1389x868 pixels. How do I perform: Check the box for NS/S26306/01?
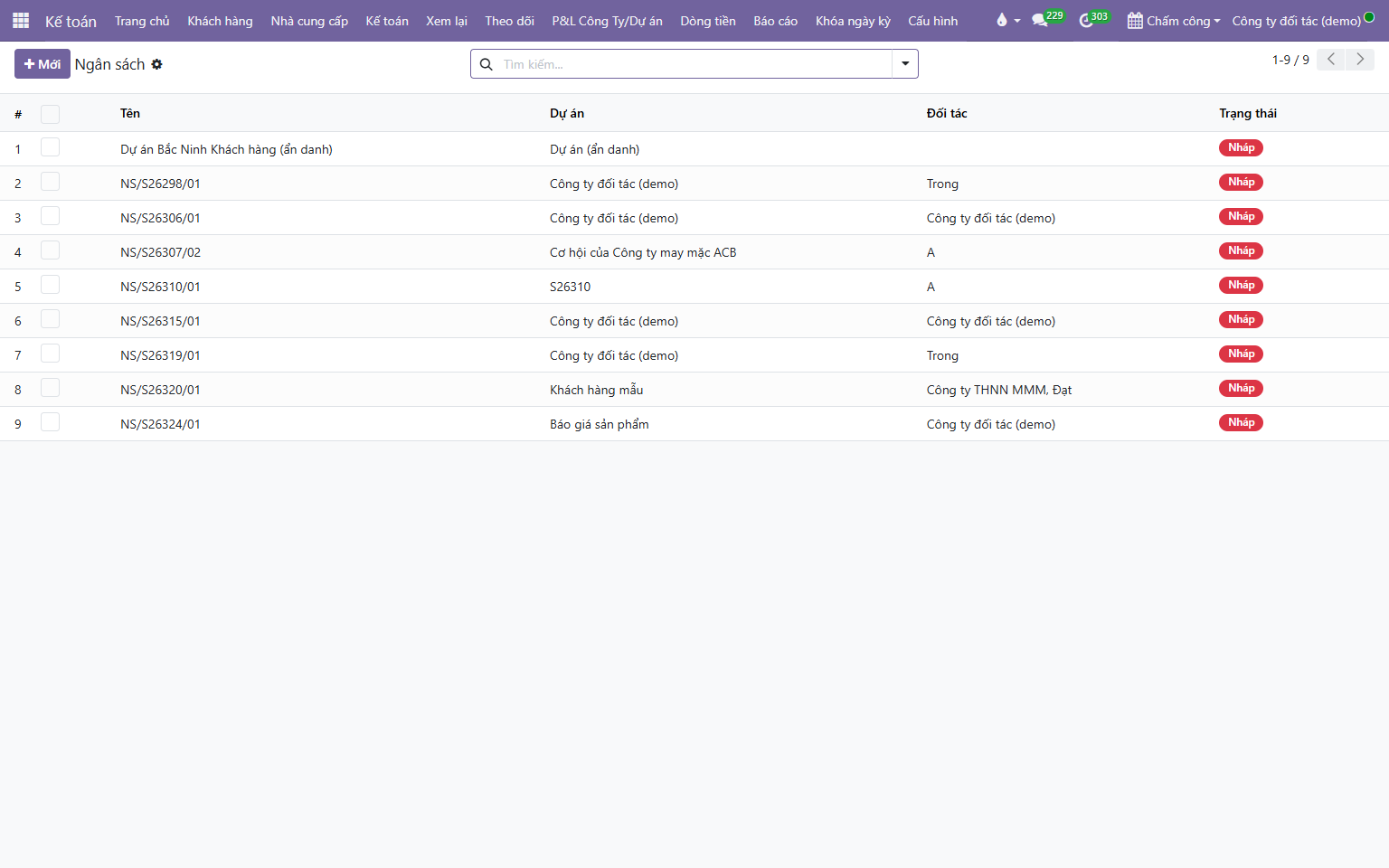point(50,216)
